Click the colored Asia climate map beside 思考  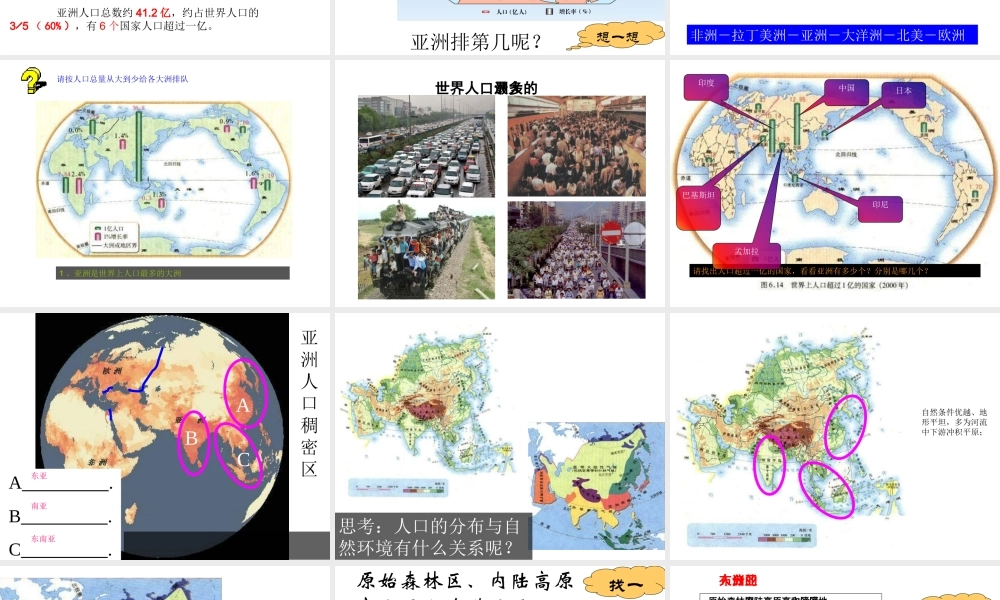pyautogui.click(x=596, y=485)
